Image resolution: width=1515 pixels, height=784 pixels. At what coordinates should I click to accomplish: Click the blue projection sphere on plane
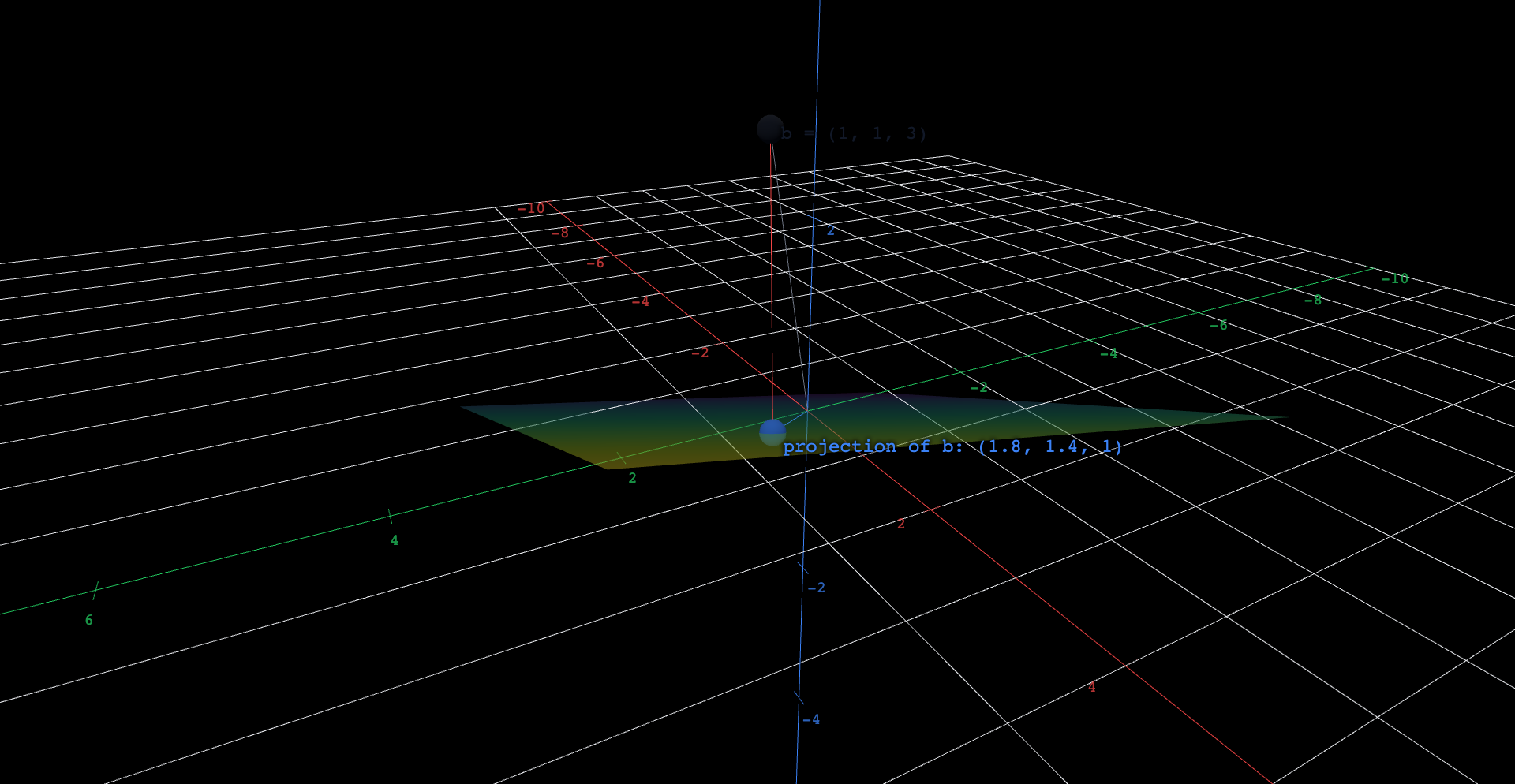[772, 432]
